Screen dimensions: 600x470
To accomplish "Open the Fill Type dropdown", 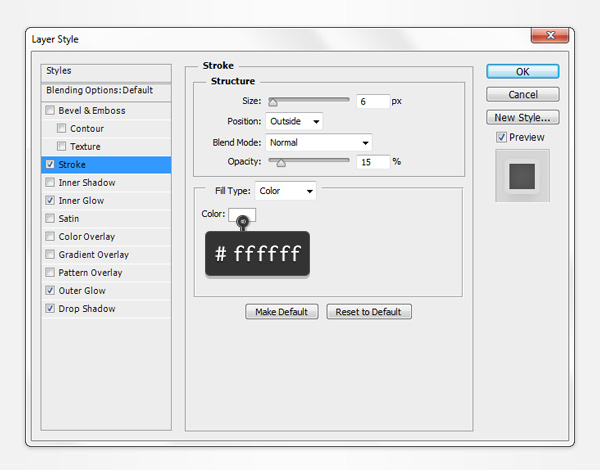I will [285, 191].
